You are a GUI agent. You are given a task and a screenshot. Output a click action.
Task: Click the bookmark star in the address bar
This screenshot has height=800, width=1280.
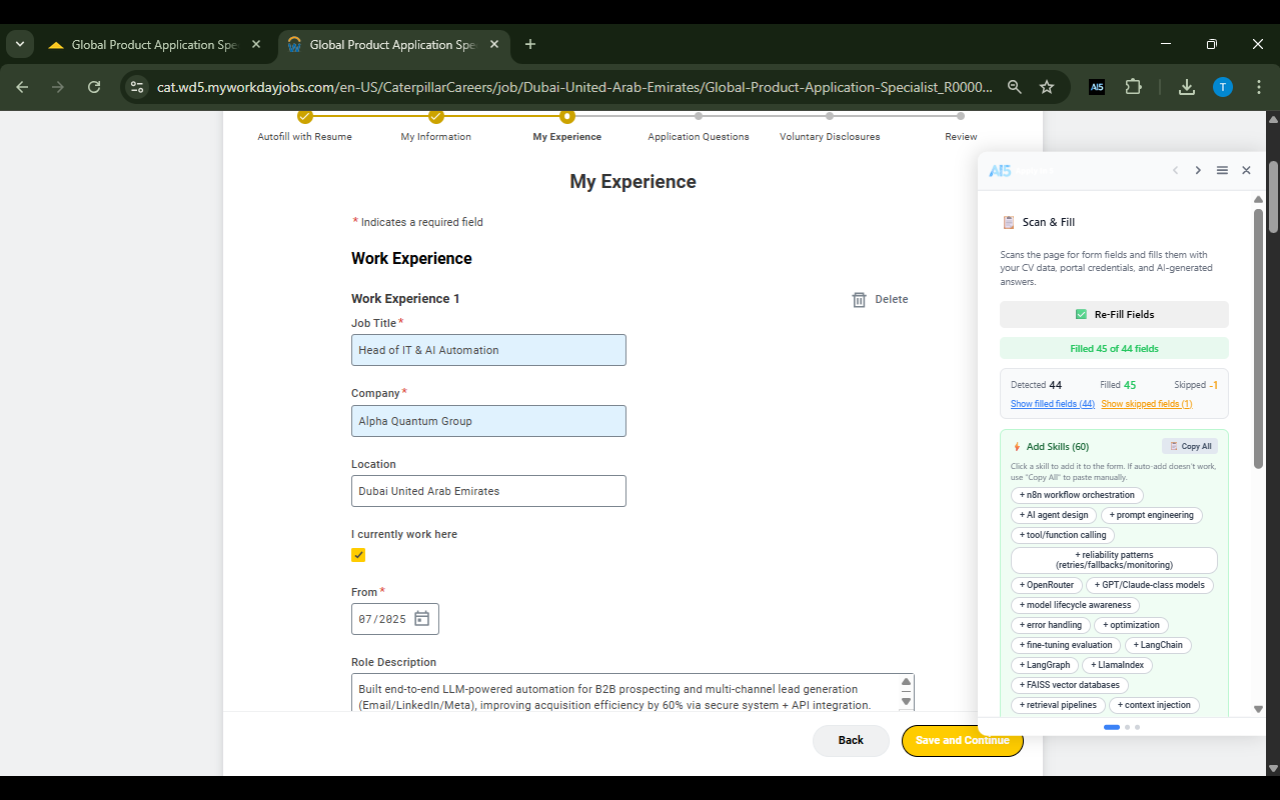[1047, 87]
